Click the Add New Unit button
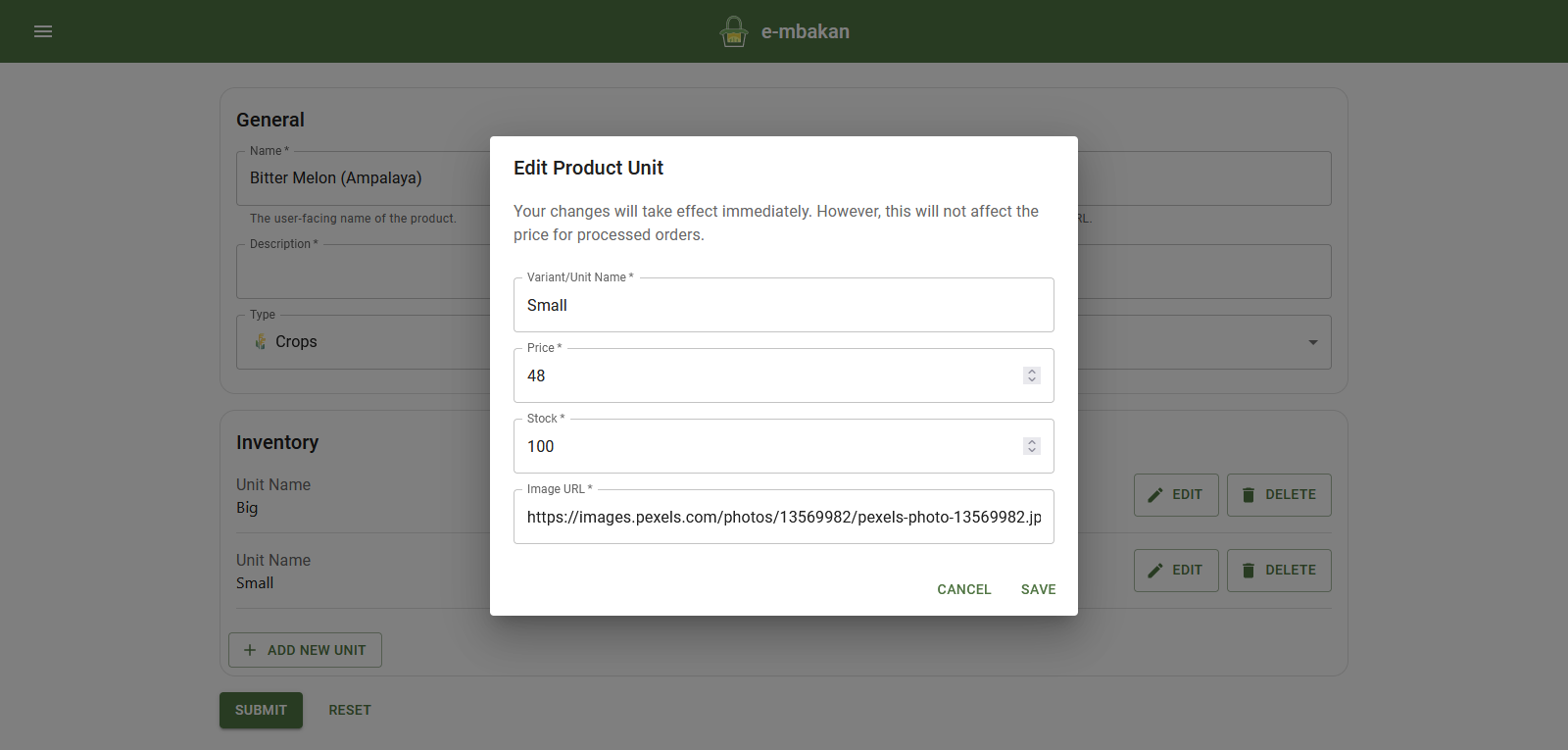1568x750 pixels. [x=305, y=649]
